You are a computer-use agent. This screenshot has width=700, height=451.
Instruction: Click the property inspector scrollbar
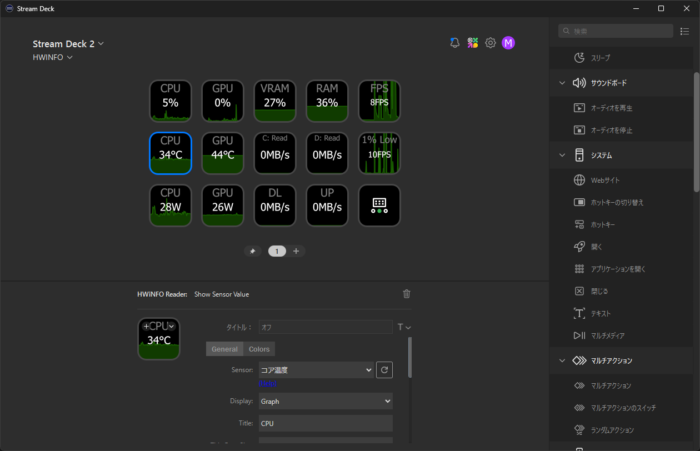point(410,357)
